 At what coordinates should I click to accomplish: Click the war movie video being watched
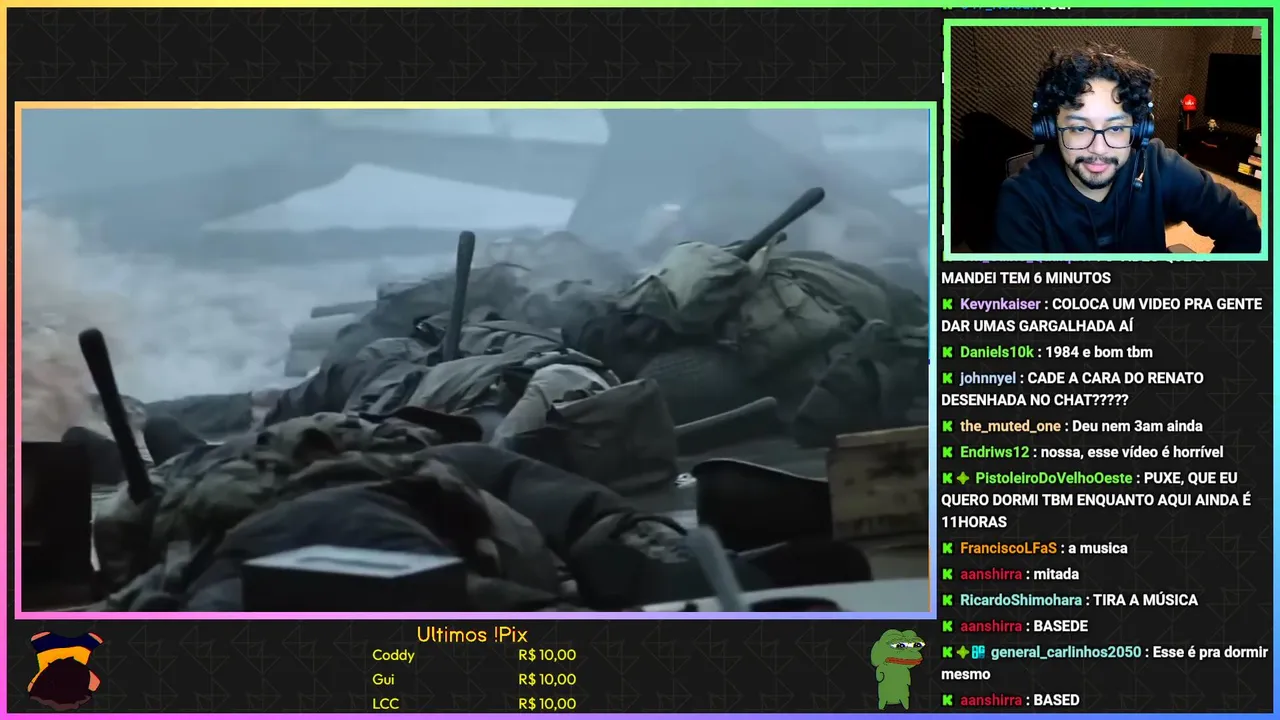(475, 360)
